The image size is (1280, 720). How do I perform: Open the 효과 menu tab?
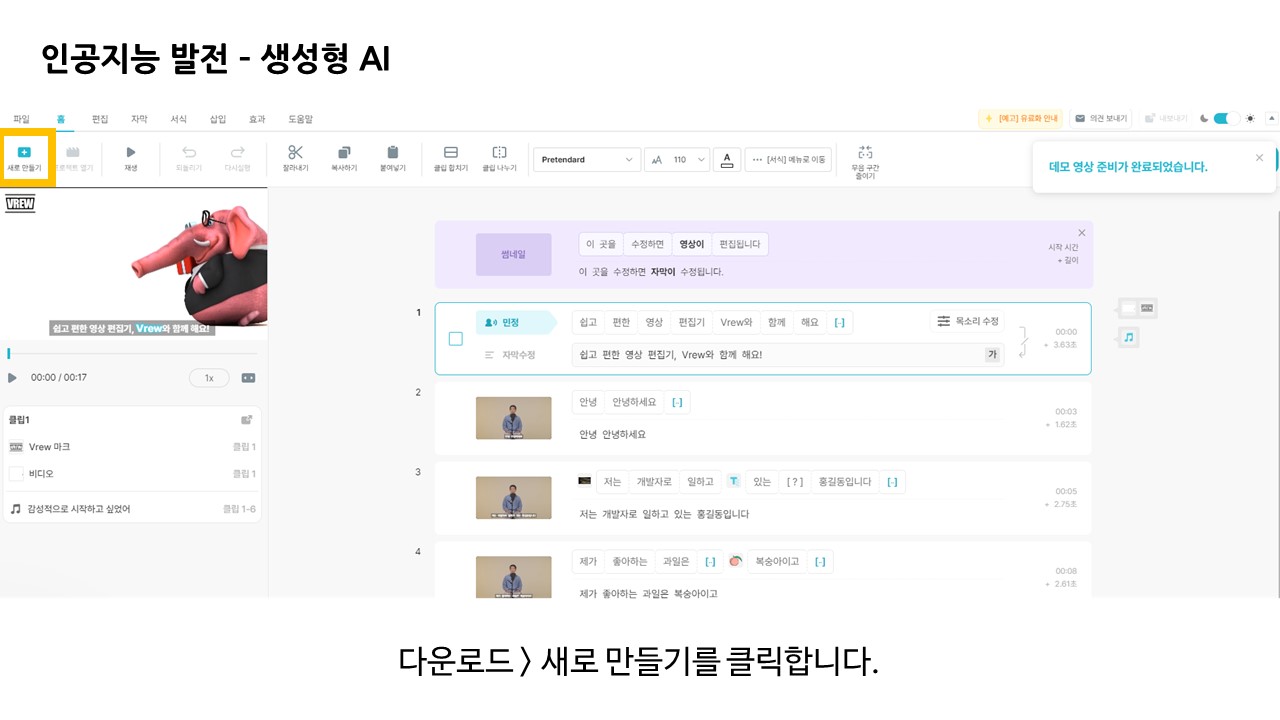point(257,119)
